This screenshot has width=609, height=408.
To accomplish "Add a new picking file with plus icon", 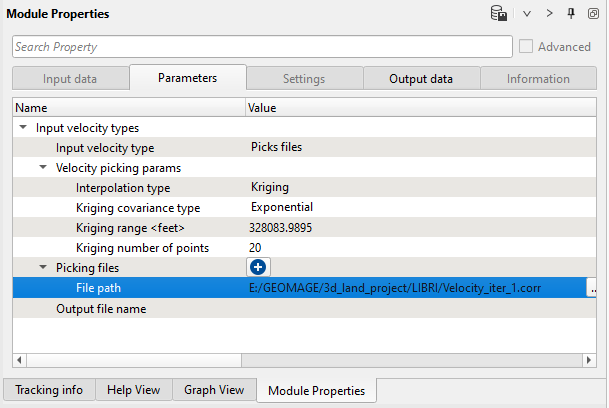I will pyautogui.click(x=257, y=267).
